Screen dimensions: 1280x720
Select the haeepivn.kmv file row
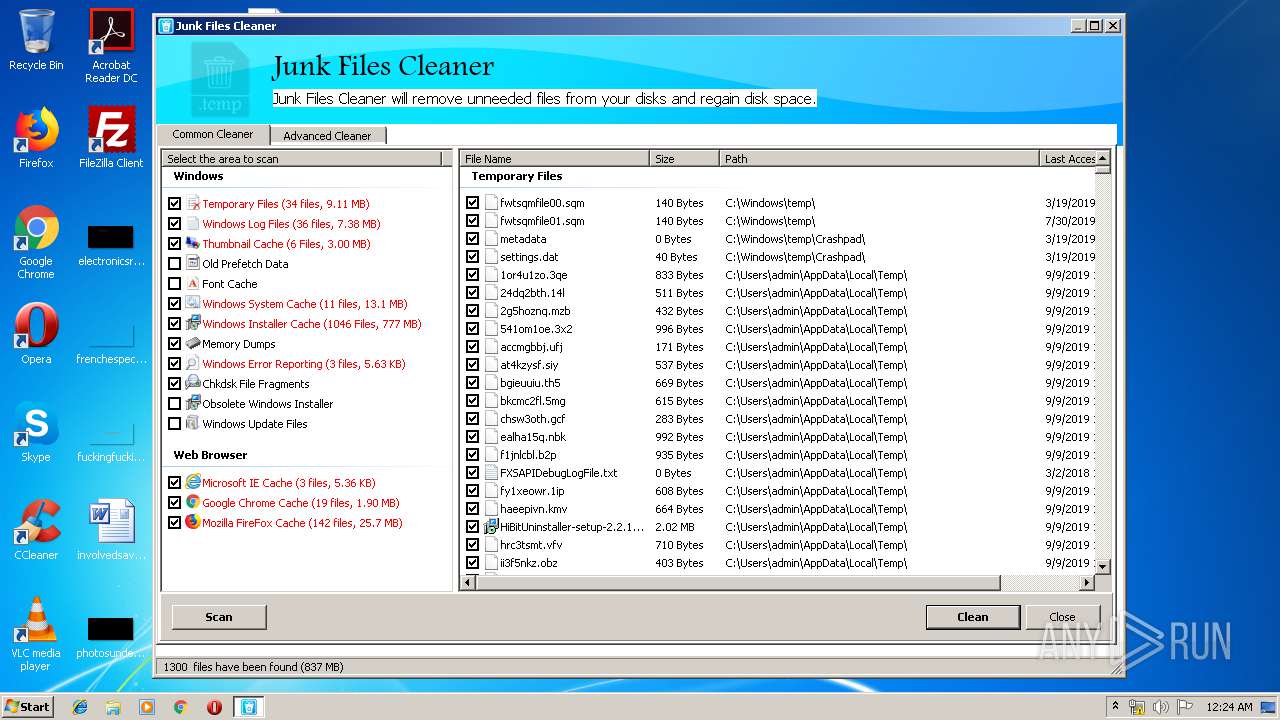pos(780,509)
